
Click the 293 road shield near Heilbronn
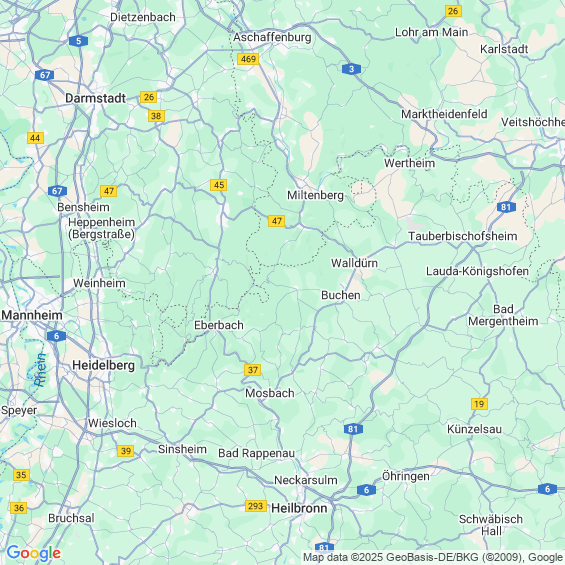point(255,506)
